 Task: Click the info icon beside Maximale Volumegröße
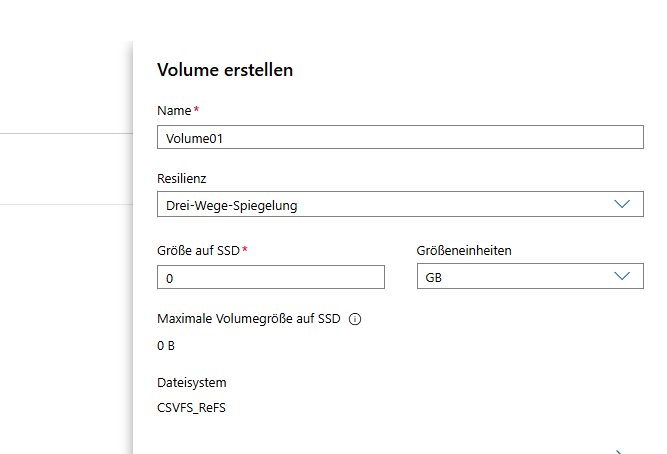(355, 319)
